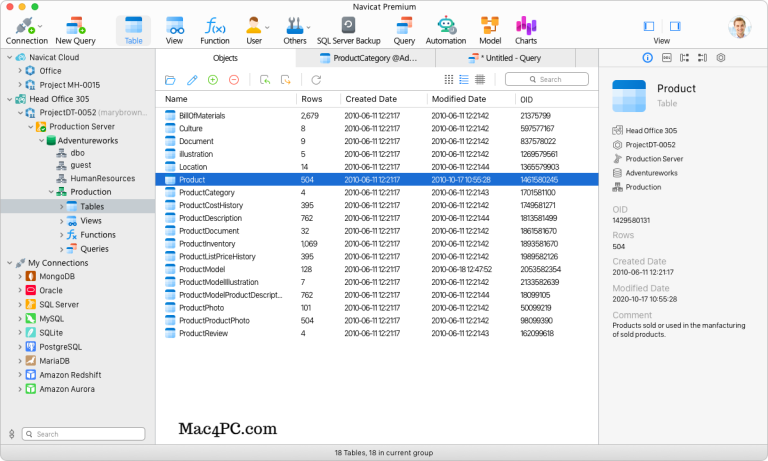Image resolution: width=768 pixels, height=461 pixels.
Task: Switch to icon grid view
Action: 449,79
